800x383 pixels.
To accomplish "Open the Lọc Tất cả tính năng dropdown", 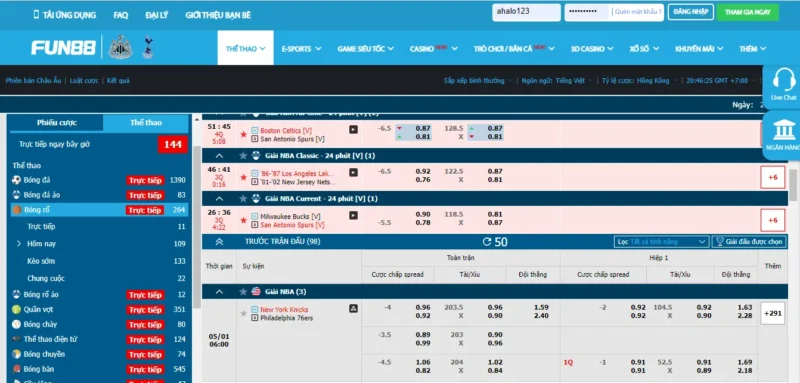I will click(661, 242).
